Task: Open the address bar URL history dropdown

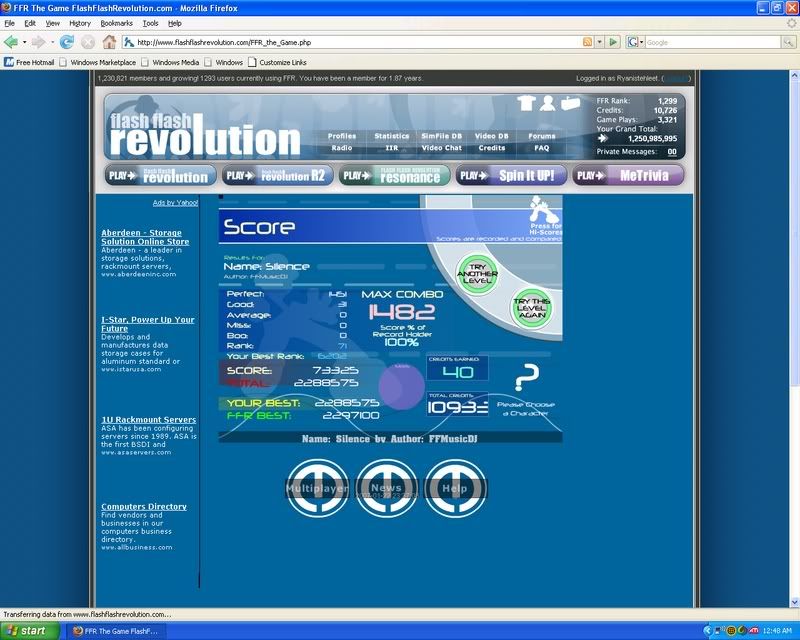Action: click(x=600, y=42)
